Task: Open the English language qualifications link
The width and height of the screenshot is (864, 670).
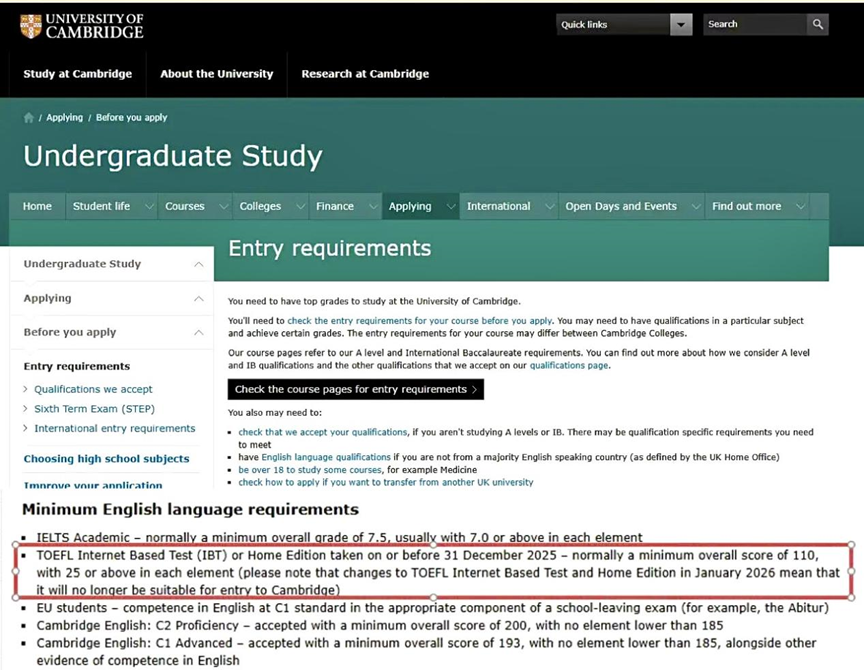Action: pyautogui.click(x=310, y=457)
